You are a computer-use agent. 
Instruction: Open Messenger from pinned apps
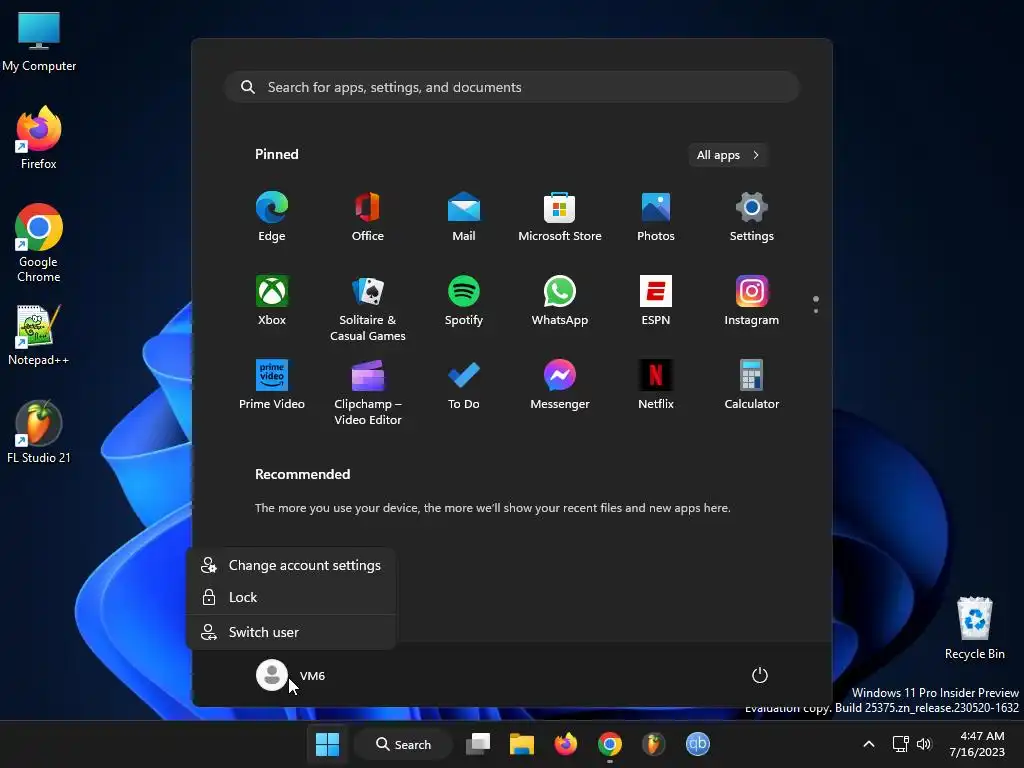[560, 385]
